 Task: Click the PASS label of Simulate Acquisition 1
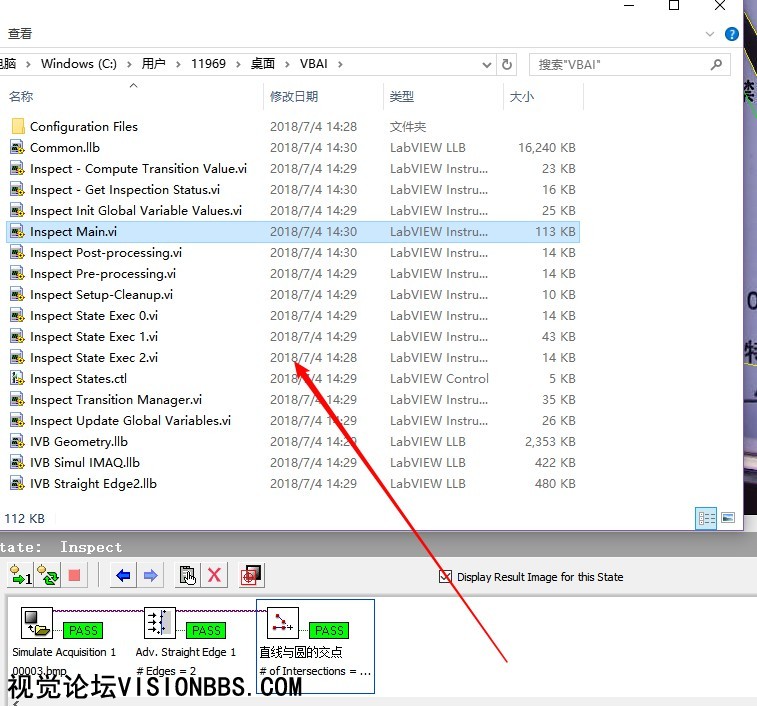(x=83, y=630)
